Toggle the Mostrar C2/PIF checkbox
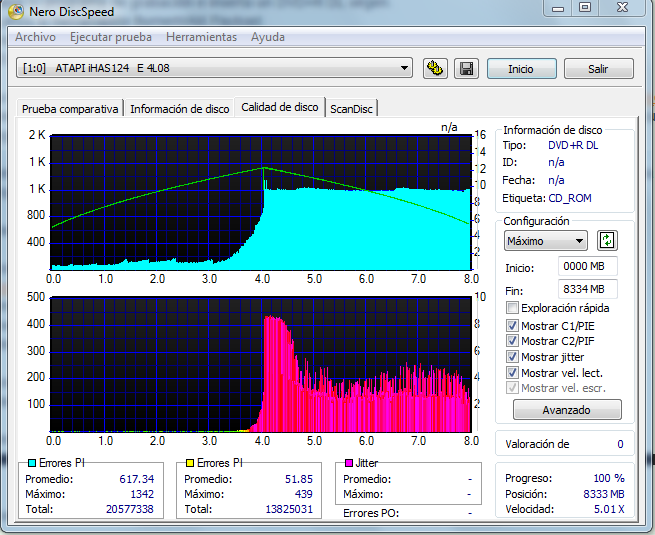This screenshot has width=655, height=535. pos(513,341)
